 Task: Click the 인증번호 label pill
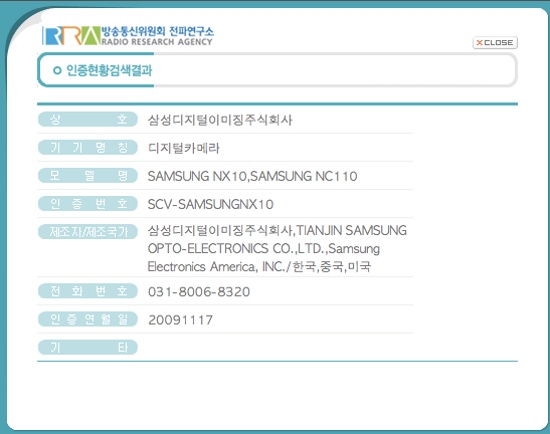88,203
